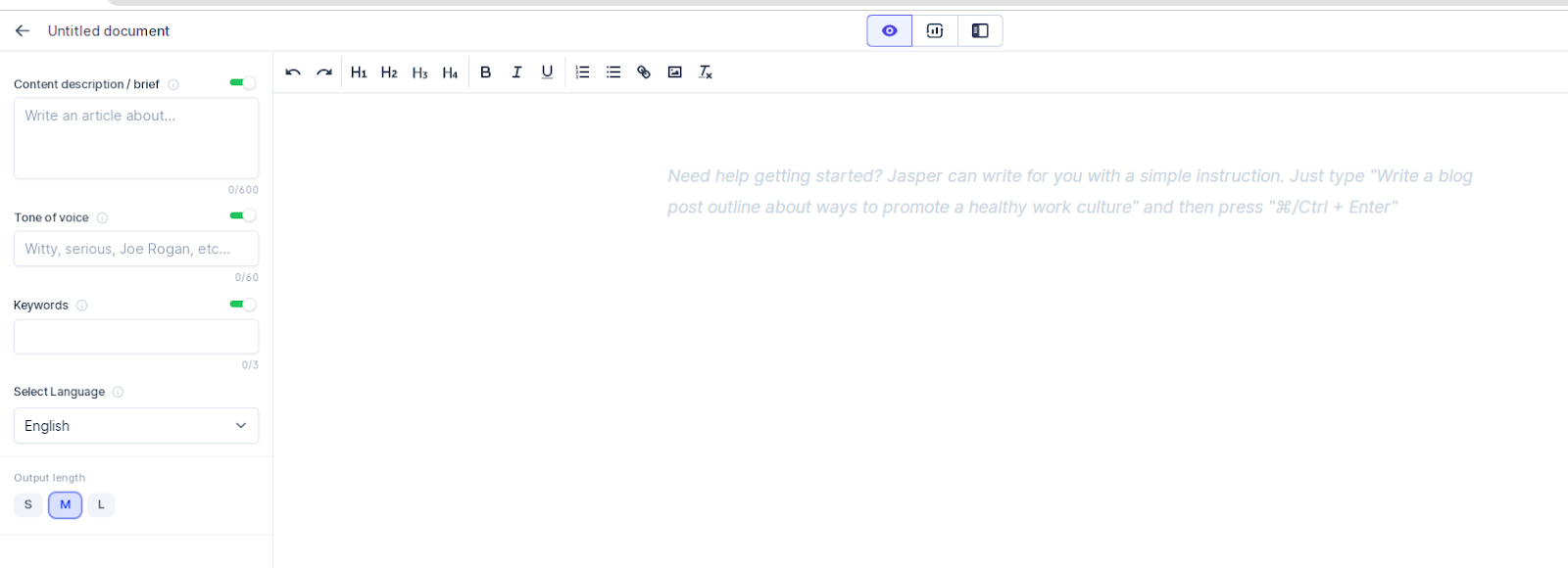
Task: Toggle bold formatting
Action: [486, 72]
